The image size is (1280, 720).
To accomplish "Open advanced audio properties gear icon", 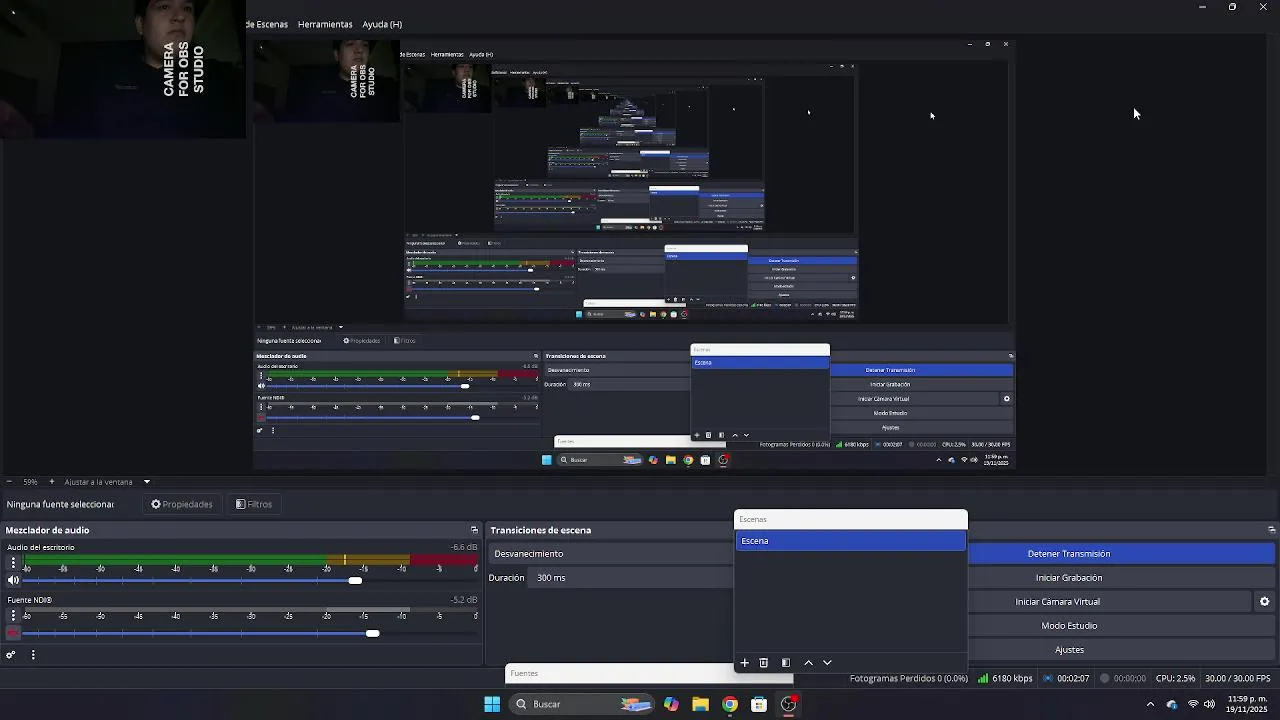I will point(11,655).
